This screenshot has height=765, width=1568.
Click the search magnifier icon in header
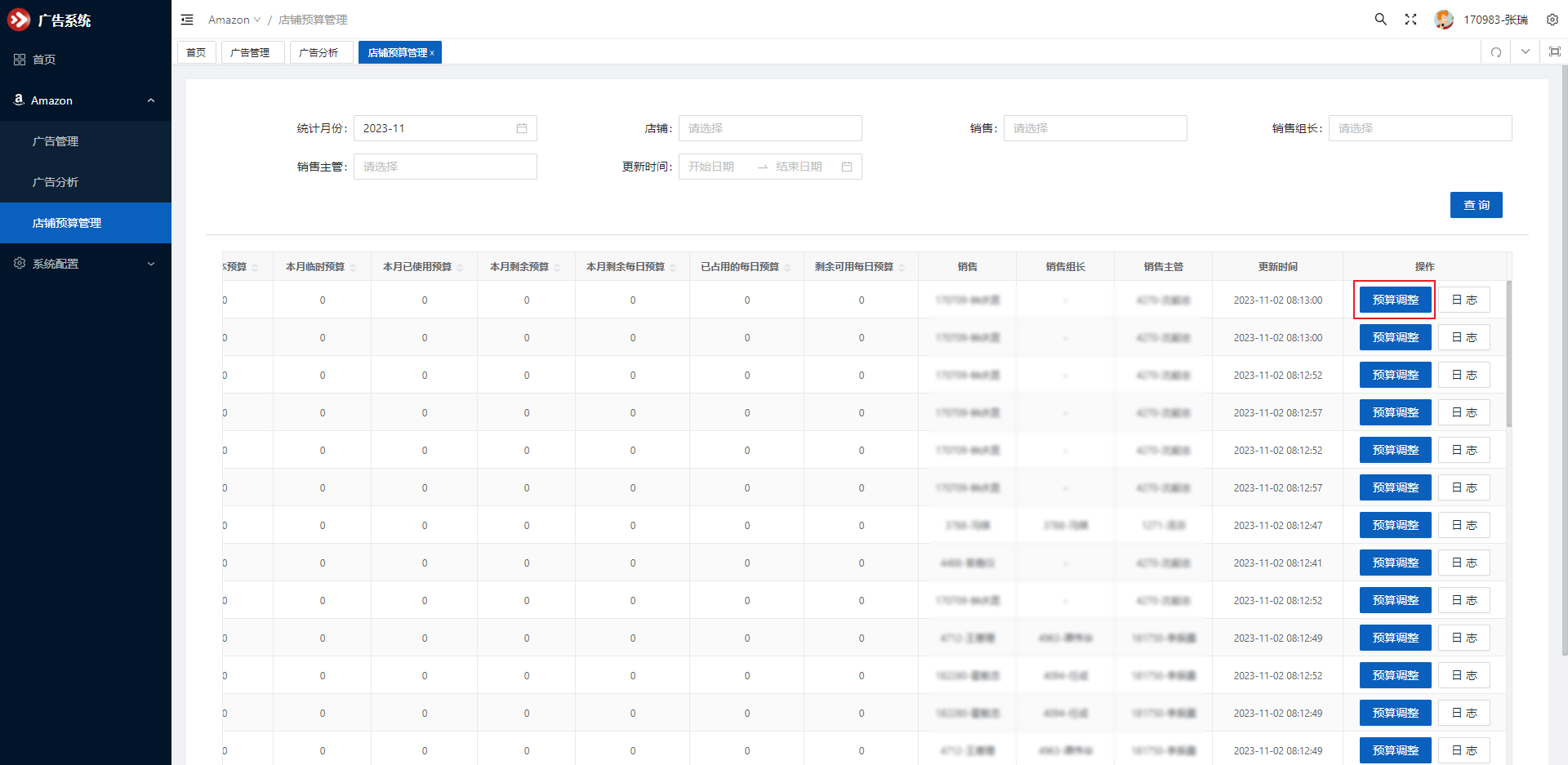click(1380, 20)
